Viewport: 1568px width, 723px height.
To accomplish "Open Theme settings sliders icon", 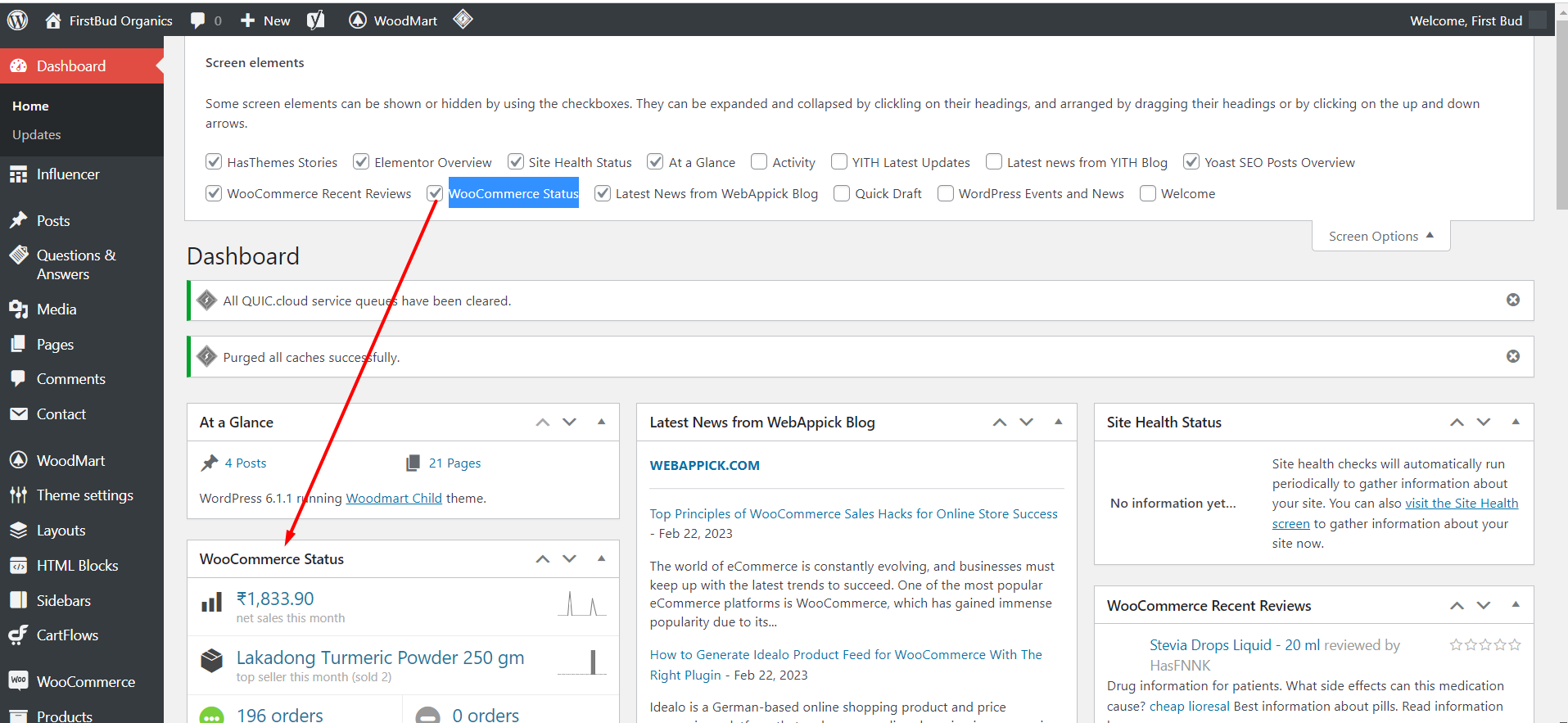I will tap(19, 495).
